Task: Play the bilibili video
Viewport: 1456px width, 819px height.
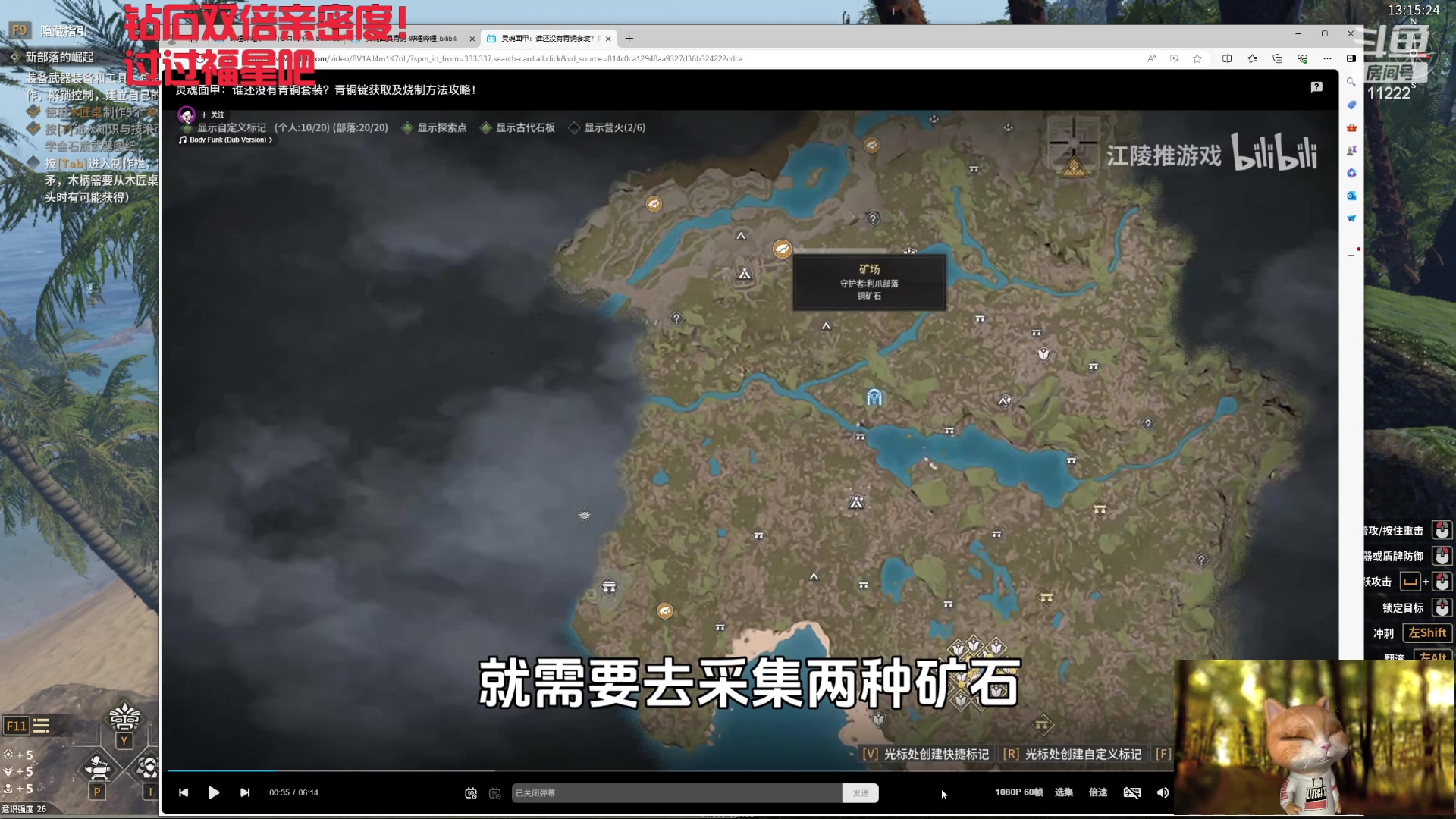Action: (214, 792)
